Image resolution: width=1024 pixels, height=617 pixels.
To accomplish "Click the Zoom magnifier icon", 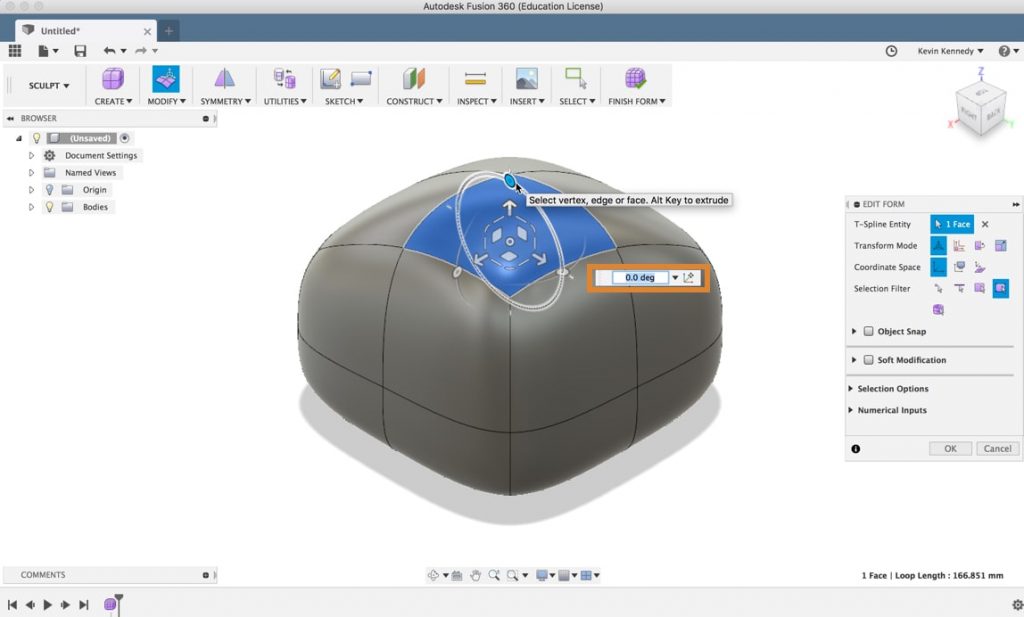I will click(x=494, y=575).
